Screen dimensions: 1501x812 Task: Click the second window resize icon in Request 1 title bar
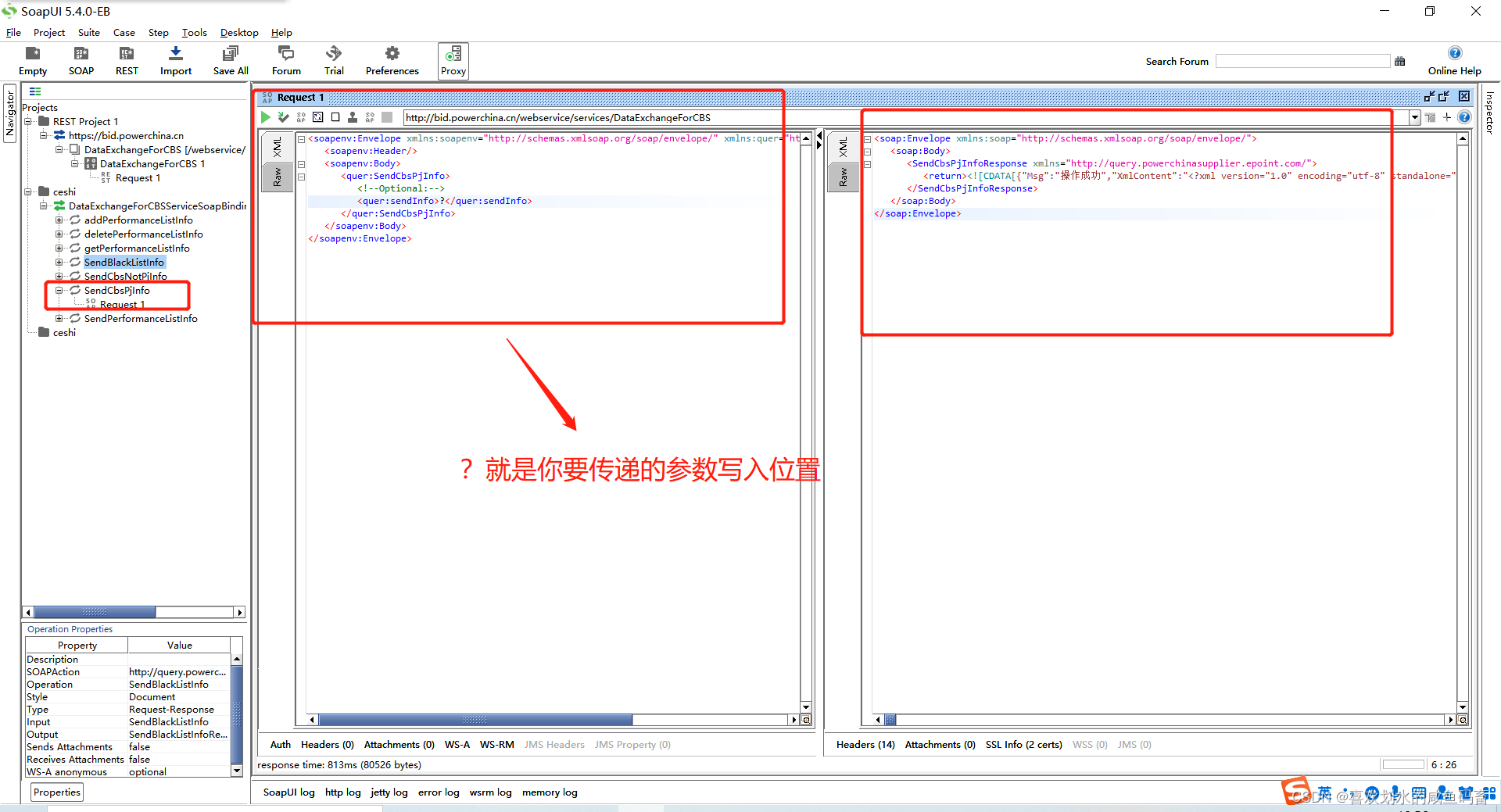click(x=1443, y=96)
